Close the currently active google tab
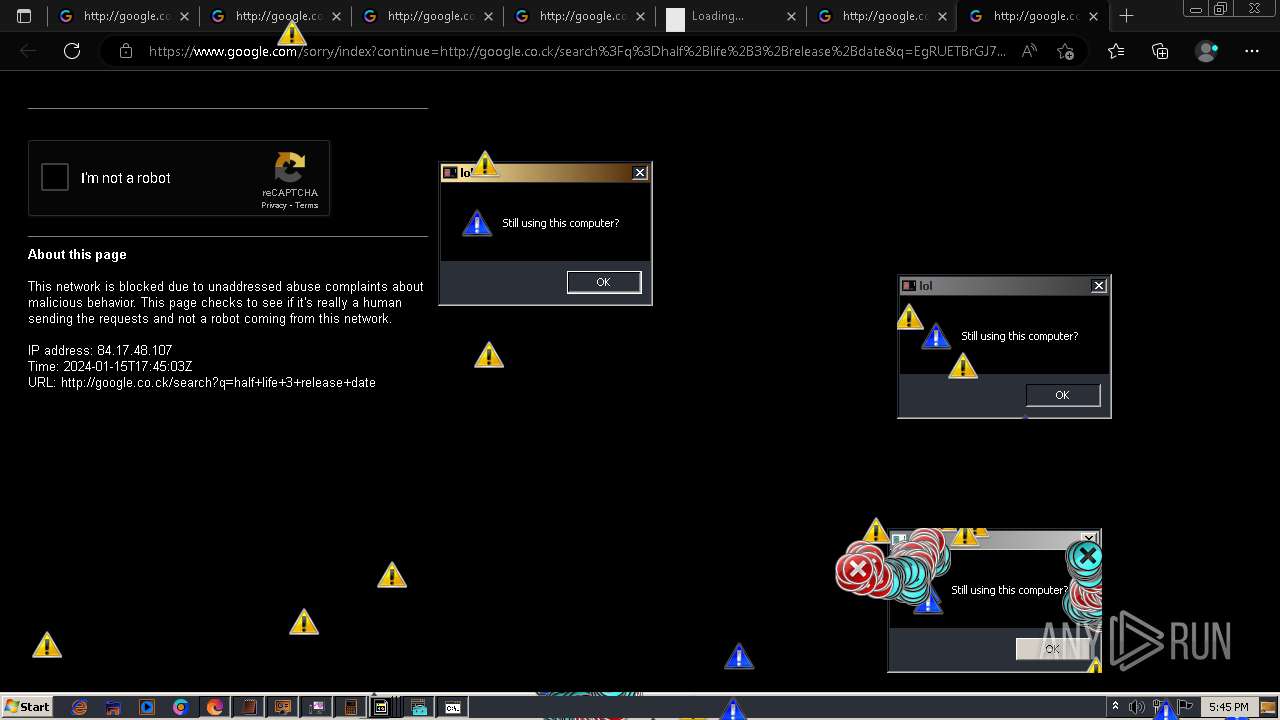 click(x=1093, y=16)
